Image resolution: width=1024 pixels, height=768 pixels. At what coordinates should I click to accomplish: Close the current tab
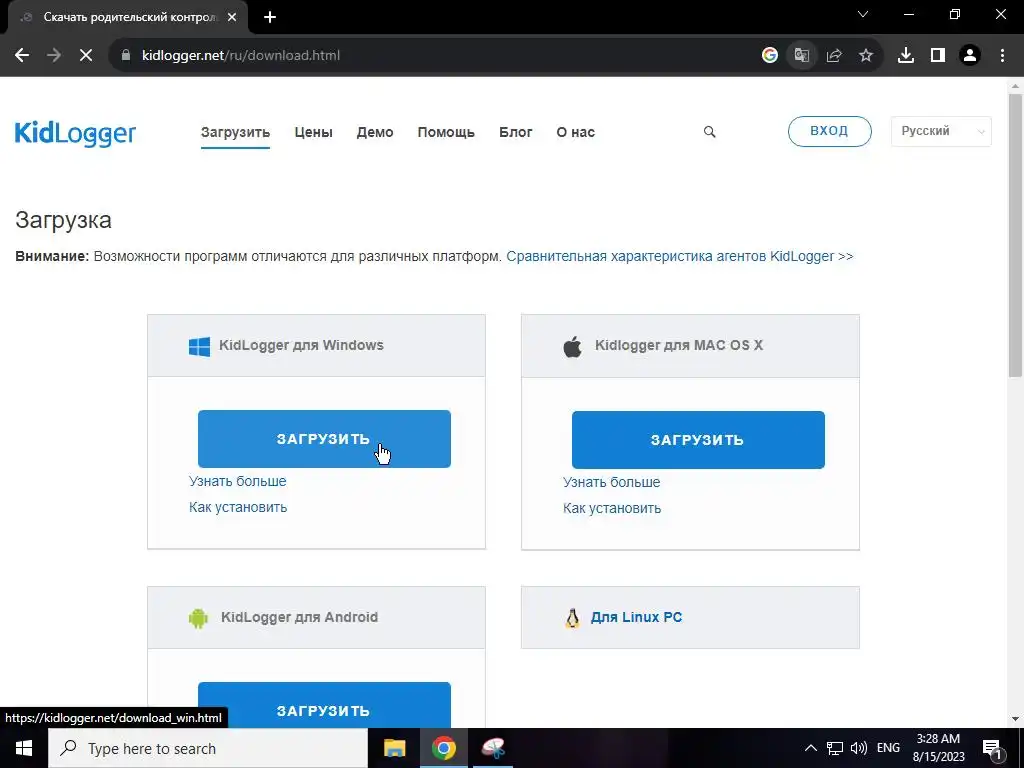[x=232, y=17]
